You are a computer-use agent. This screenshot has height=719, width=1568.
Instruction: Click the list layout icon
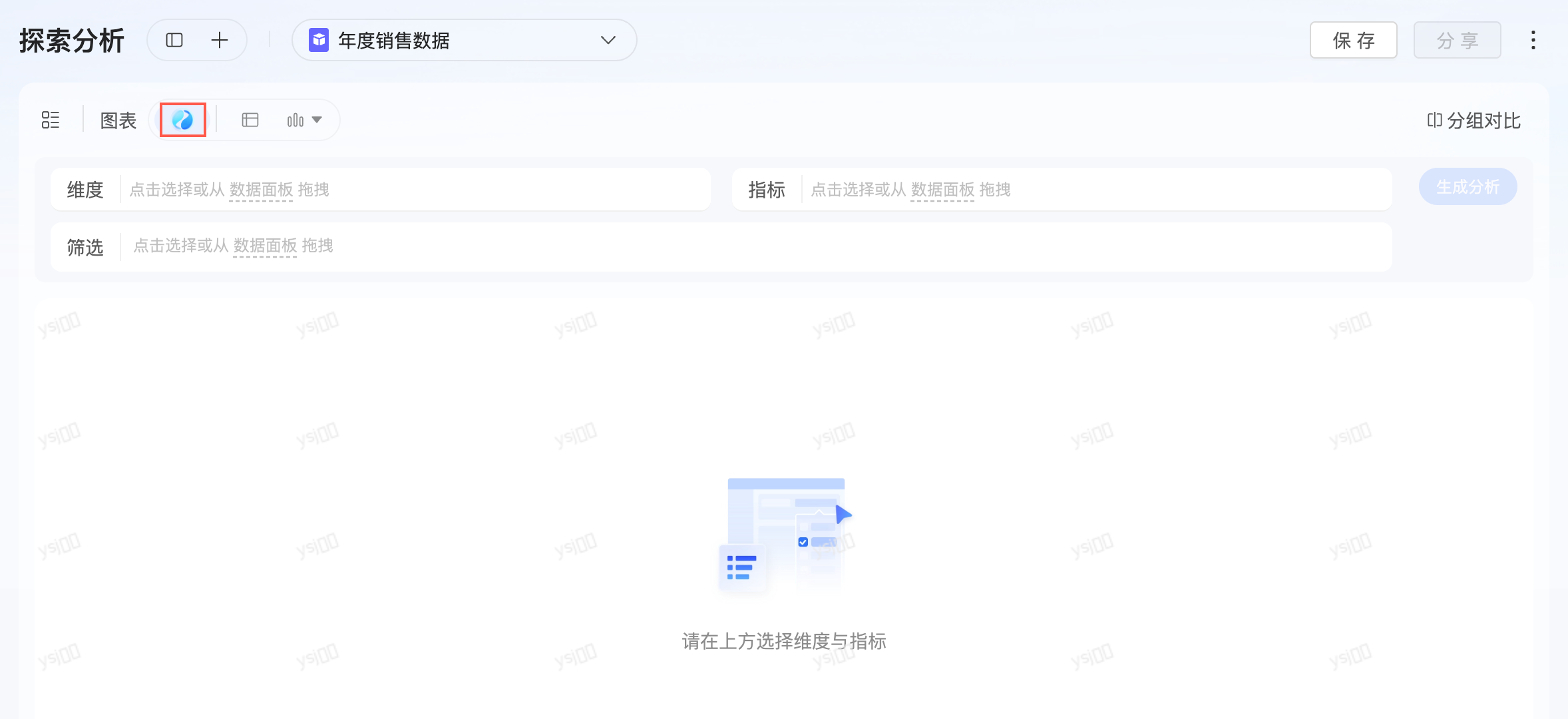(51, 120)
